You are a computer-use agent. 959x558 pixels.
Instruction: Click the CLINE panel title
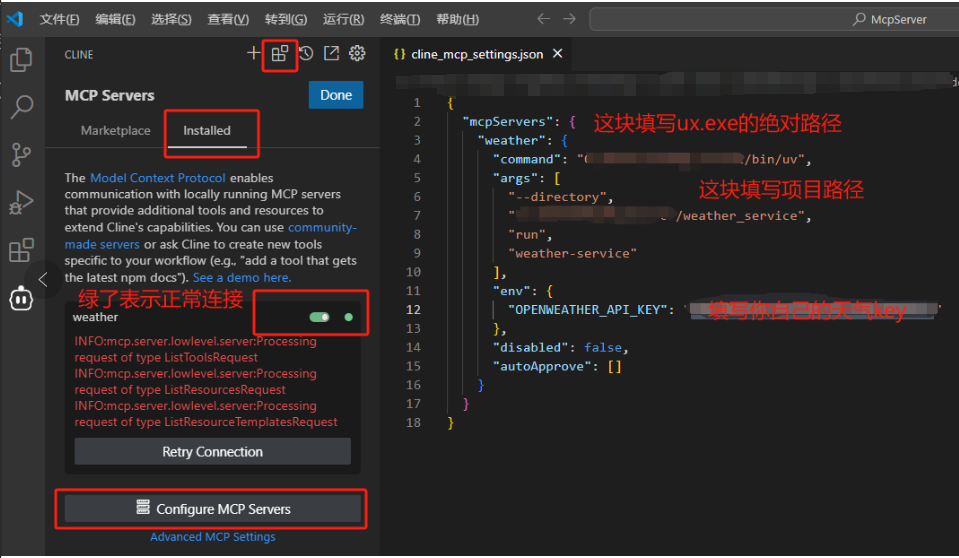[x=79, y=54]
